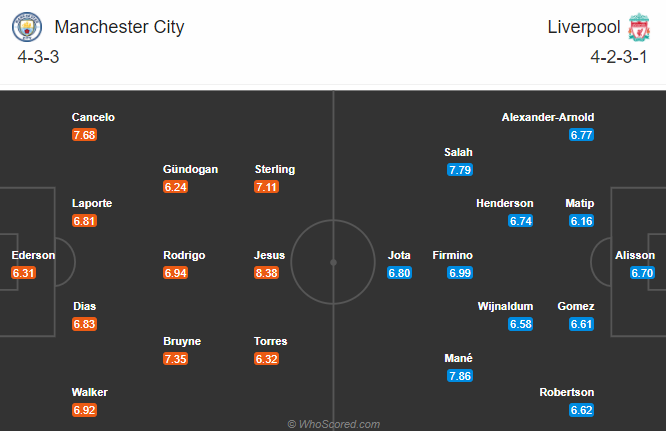Select Salah's 7.79 rating badge
Screen dimensions: 666x431
pyautogui.click(x=460, y=170)
